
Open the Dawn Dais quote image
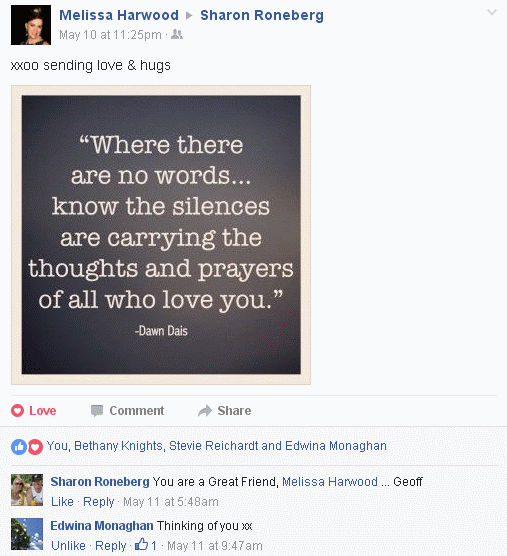tap(161, 235)
